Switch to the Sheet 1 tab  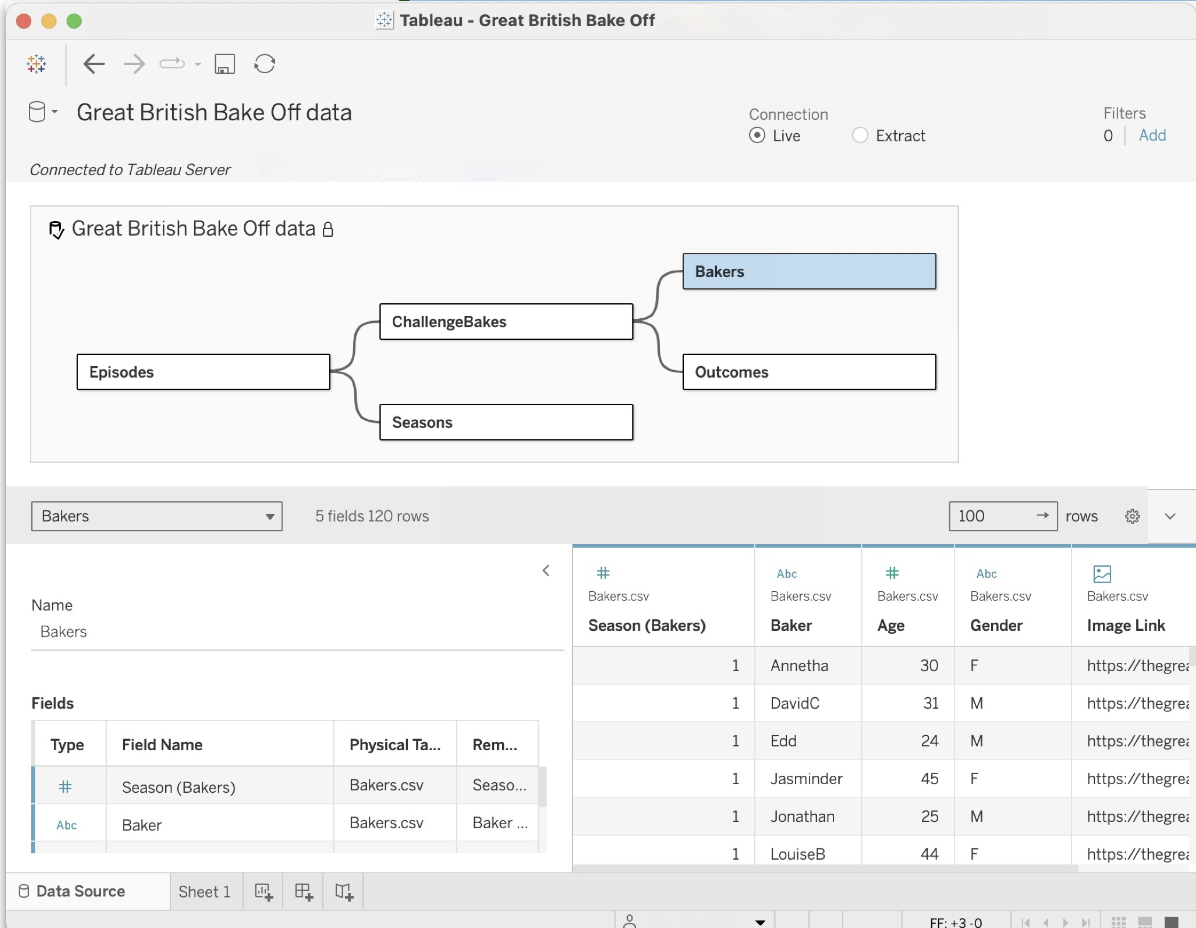click(204, 892)
